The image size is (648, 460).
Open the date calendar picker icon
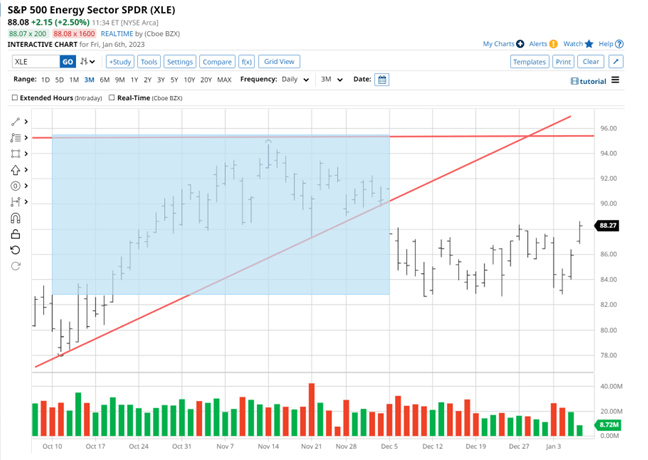tap(382, 79)
